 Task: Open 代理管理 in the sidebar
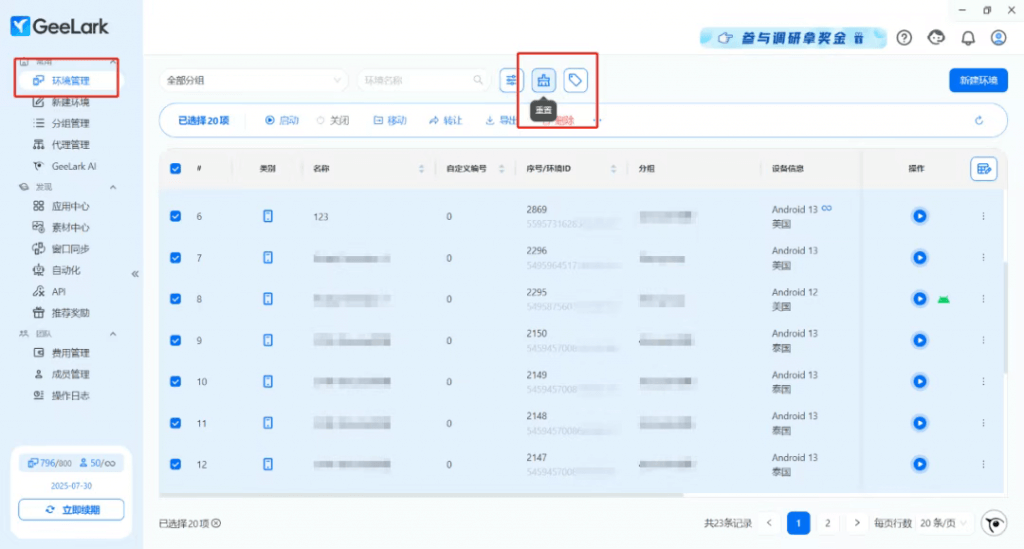pos(70,145)
